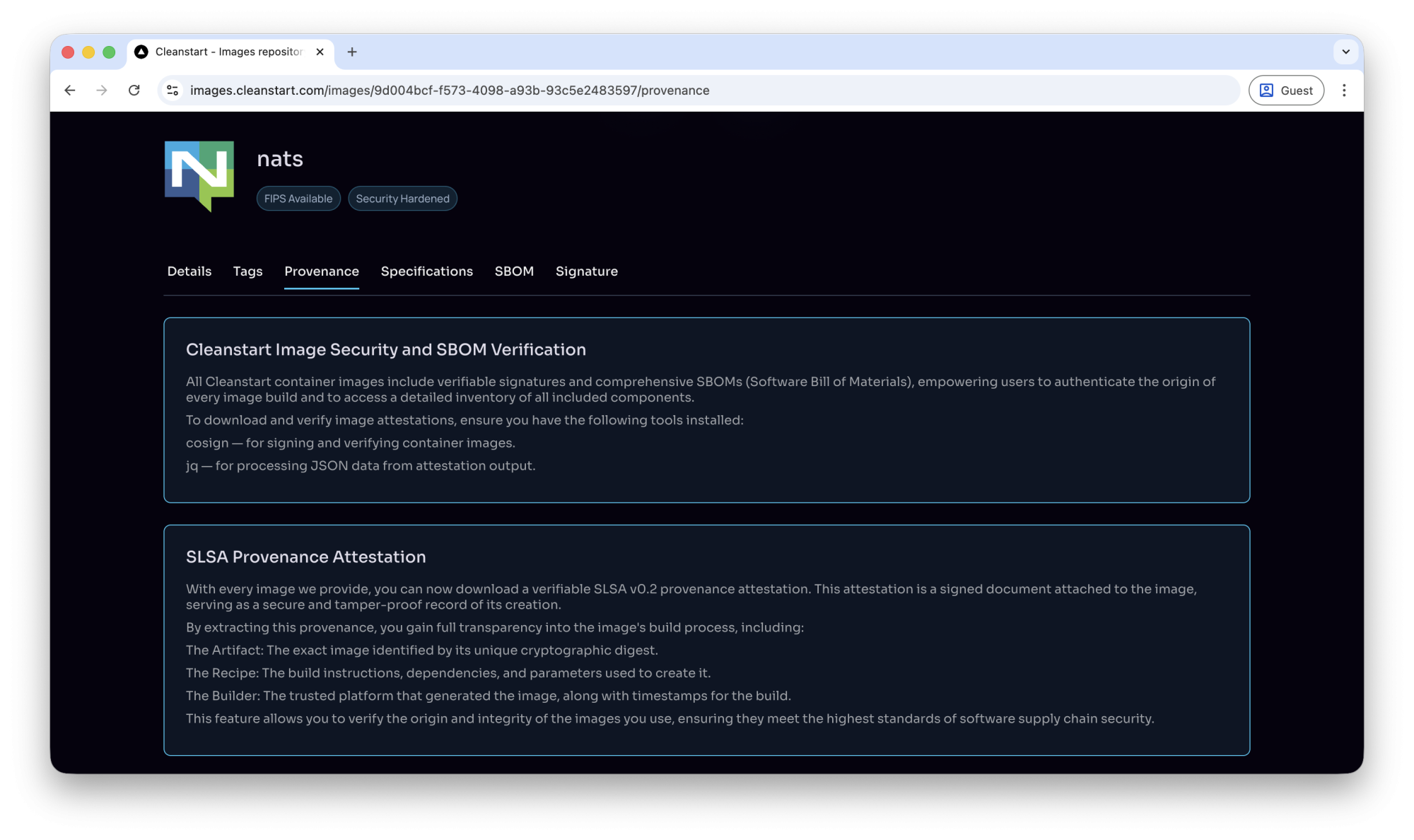
Task: Open the Guest profile button
Action: point(1286,91)
